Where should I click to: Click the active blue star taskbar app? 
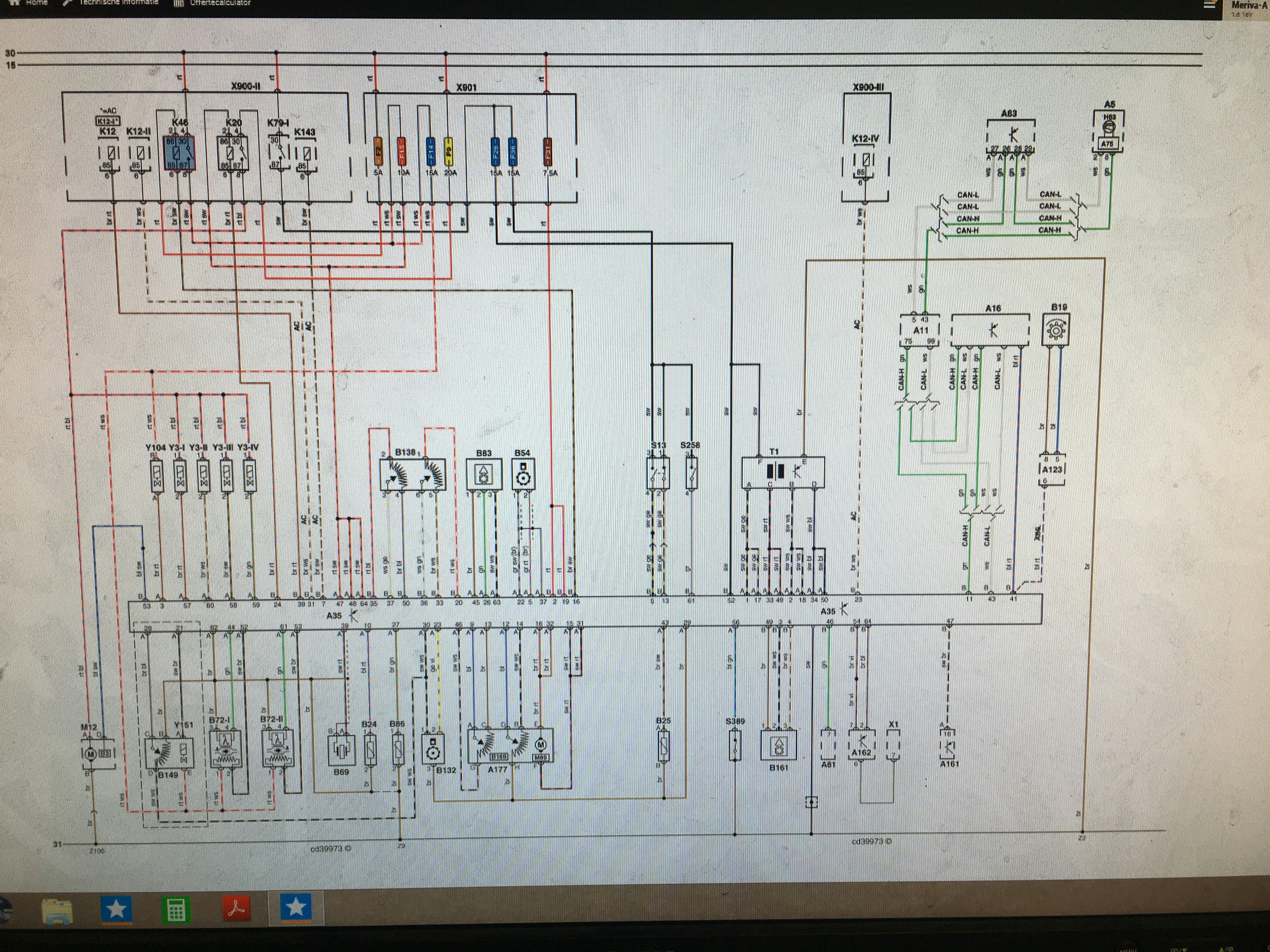pos(296,907)
